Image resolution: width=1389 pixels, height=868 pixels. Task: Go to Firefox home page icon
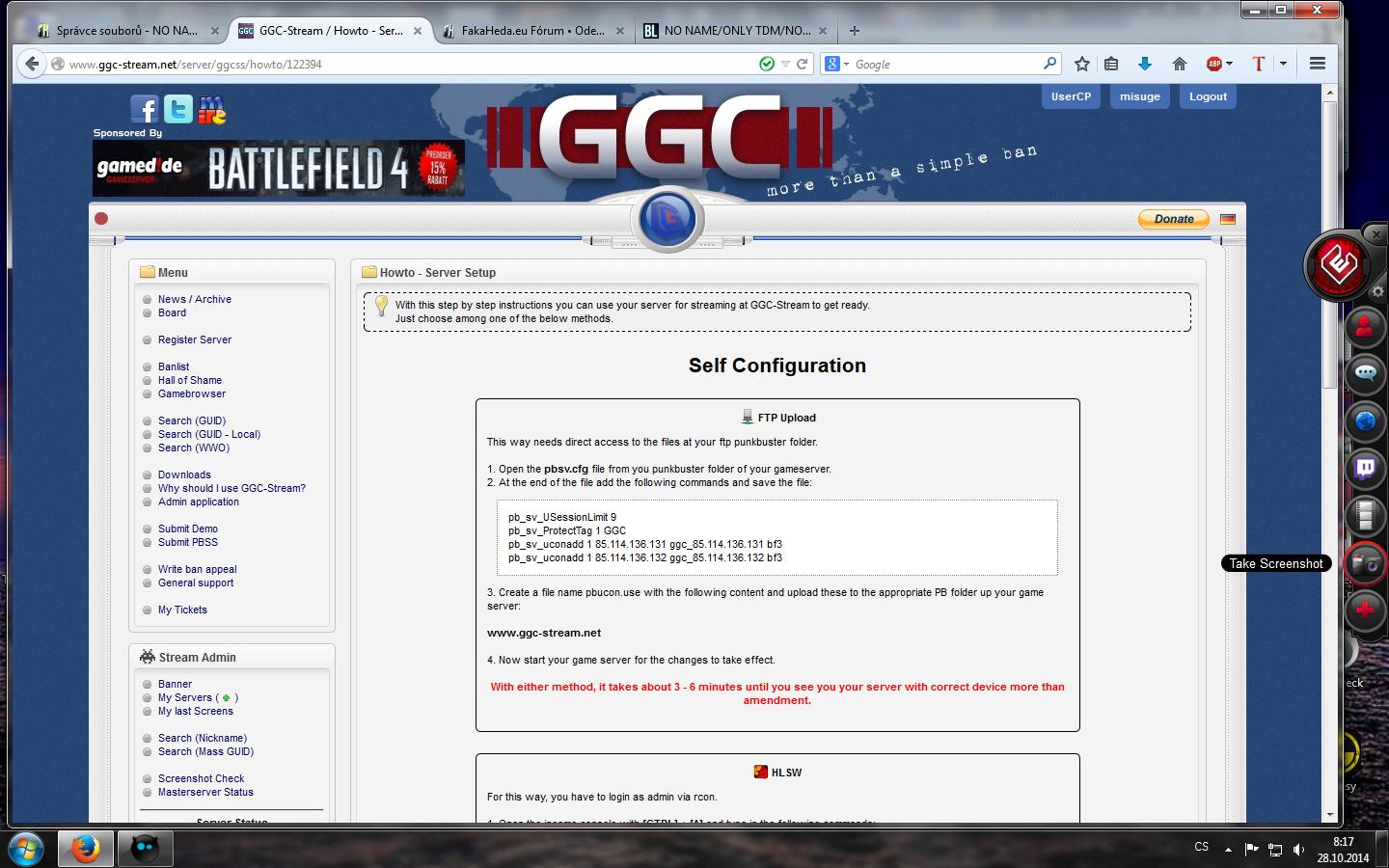[1179, 64]
